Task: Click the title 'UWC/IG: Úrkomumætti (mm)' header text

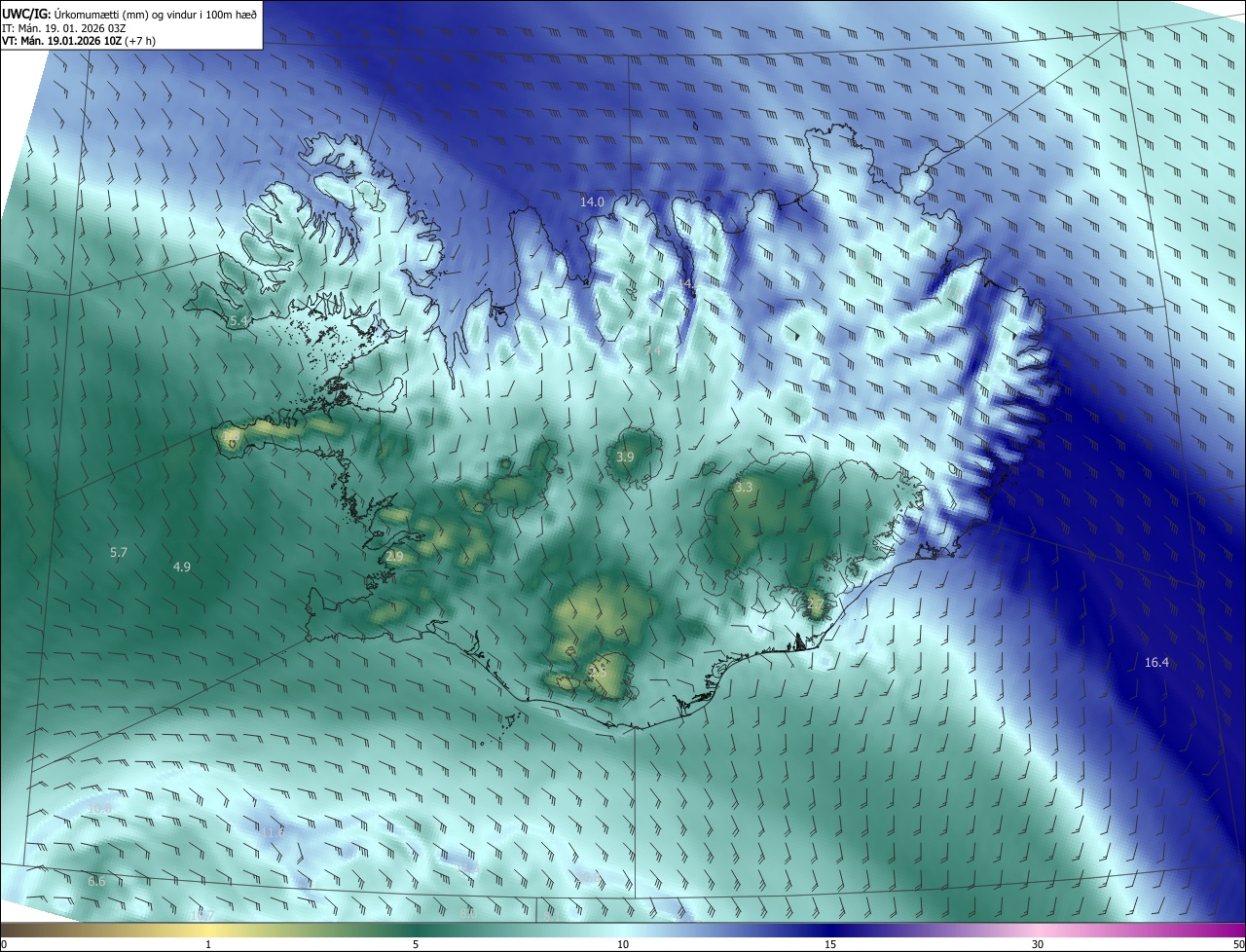Action: click(130, 14)
